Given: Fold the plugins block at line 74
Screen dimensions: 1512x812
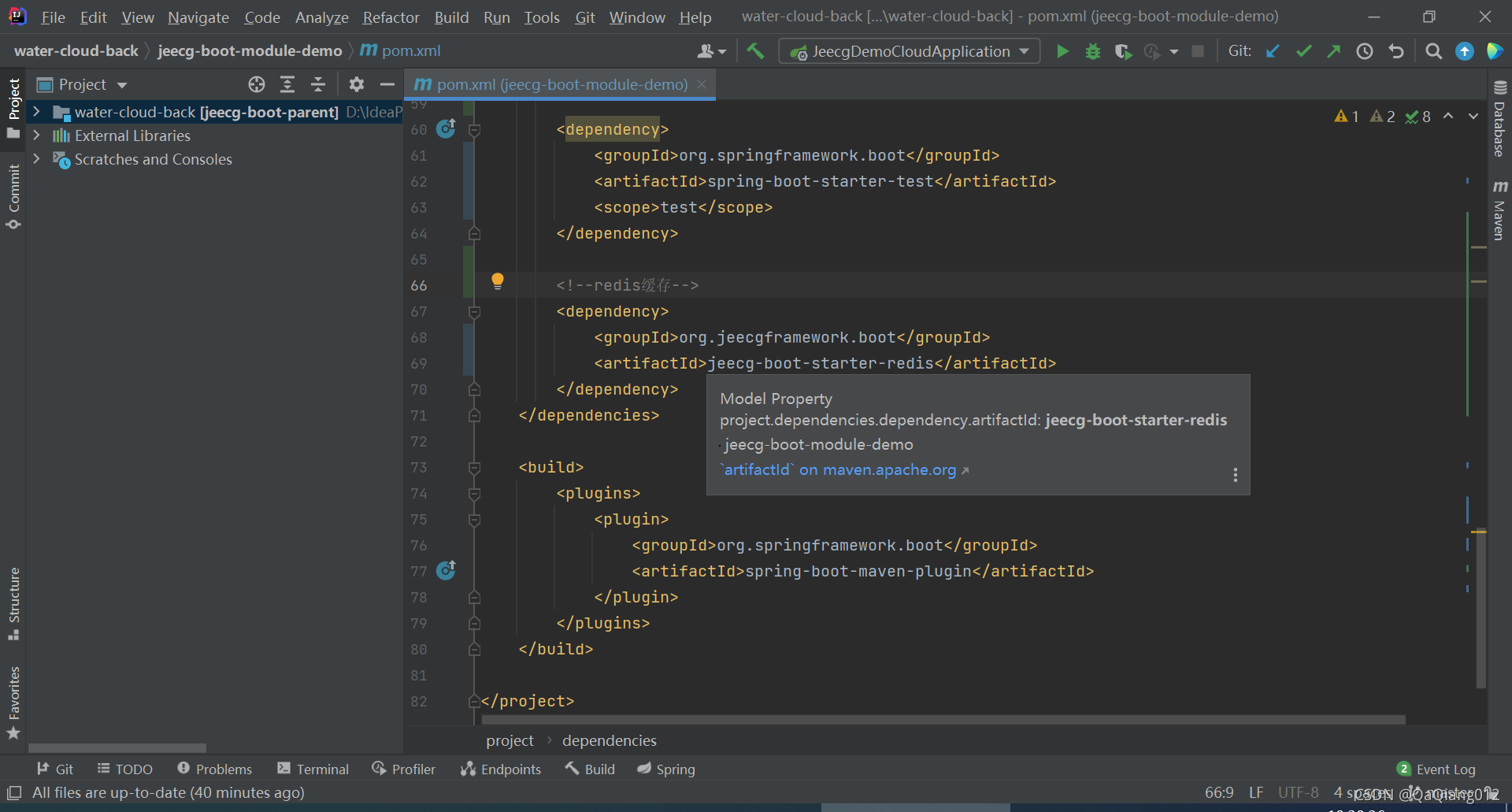Looking at the screenshot, I should coord(474,493).
